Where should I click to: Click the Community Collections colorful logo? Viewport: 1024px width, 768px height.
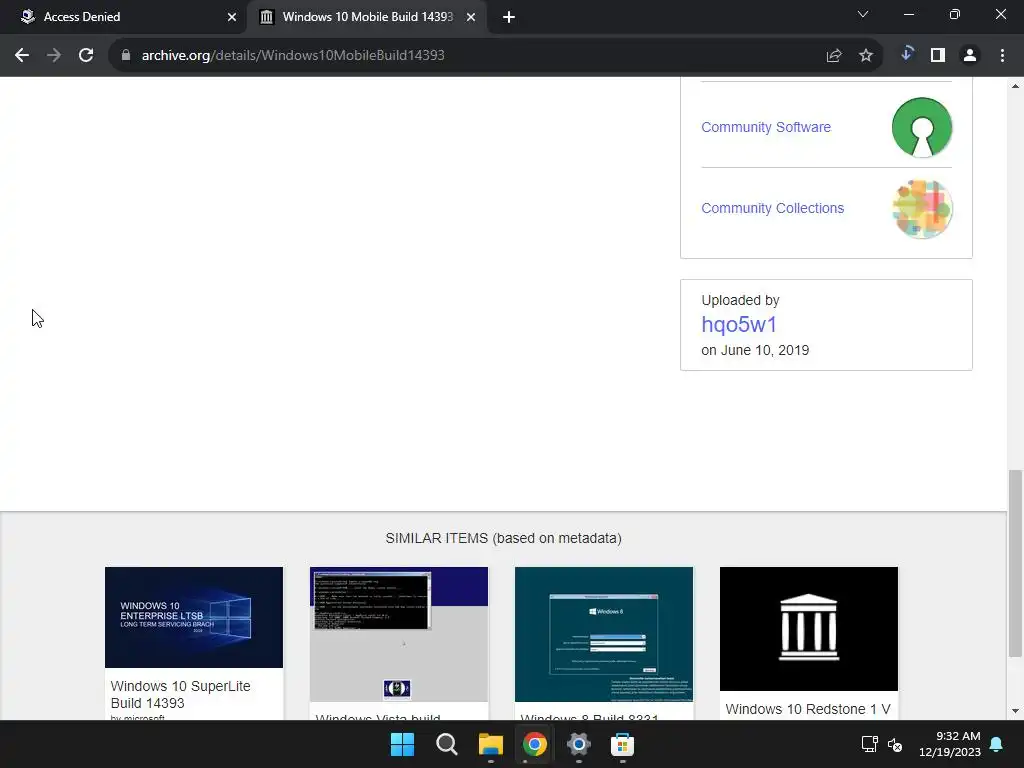[x=921, y=209]
